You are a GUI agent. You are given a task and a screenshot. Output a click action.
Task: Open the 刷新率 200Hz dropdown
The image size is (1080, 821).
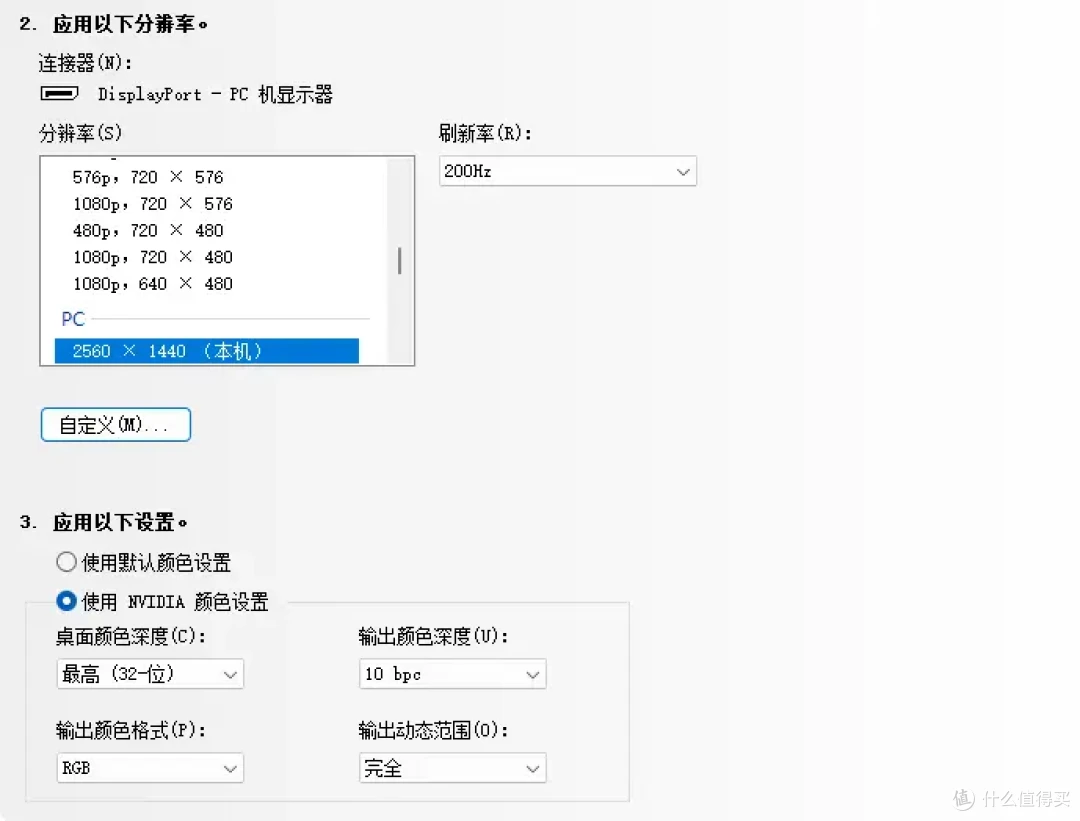(x=568, y=171)
